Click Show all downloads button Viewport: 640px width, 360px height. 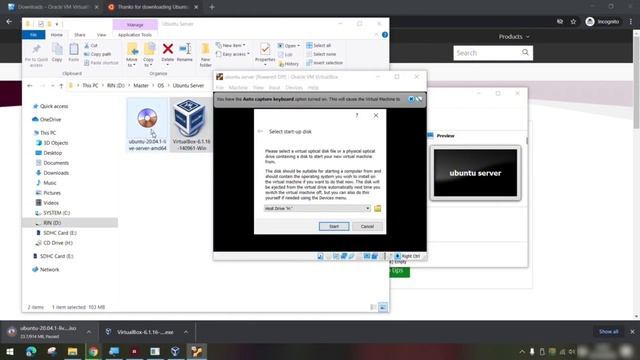(609, 331)
